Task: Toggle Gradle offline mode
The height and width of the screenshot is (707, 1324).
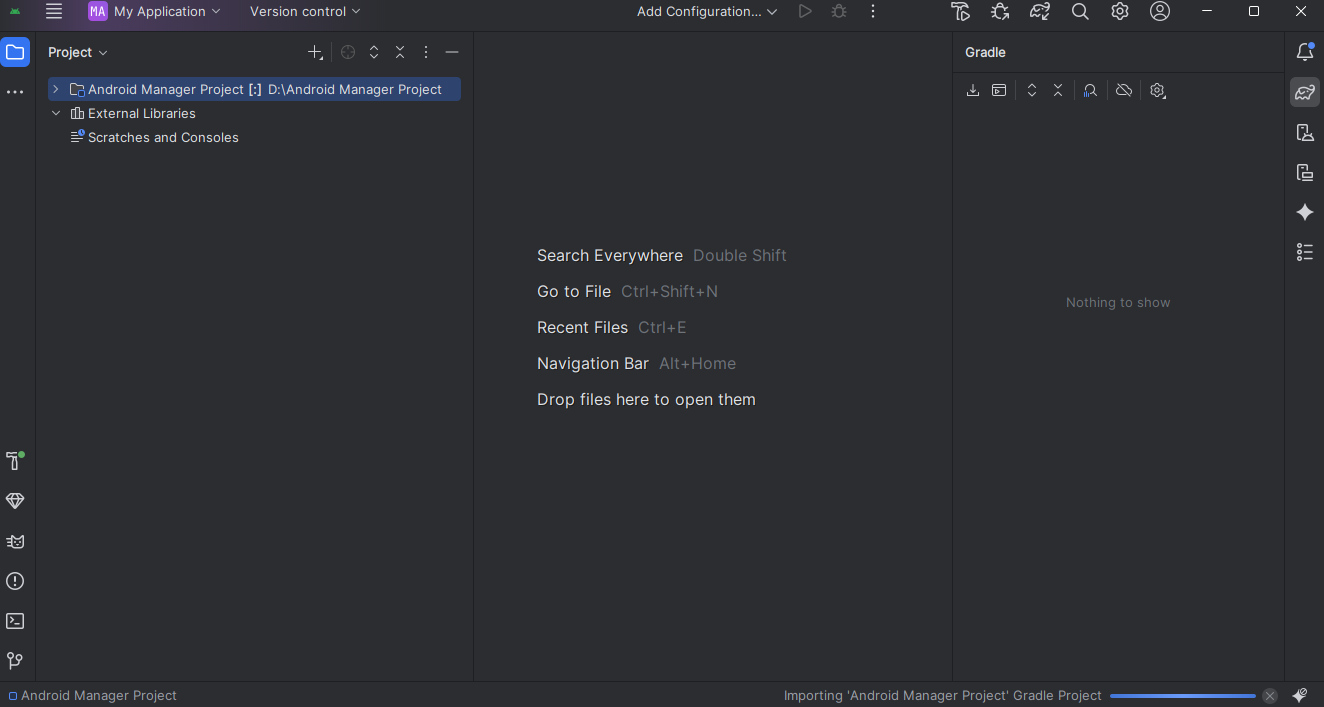Action: click(1124, 90)
